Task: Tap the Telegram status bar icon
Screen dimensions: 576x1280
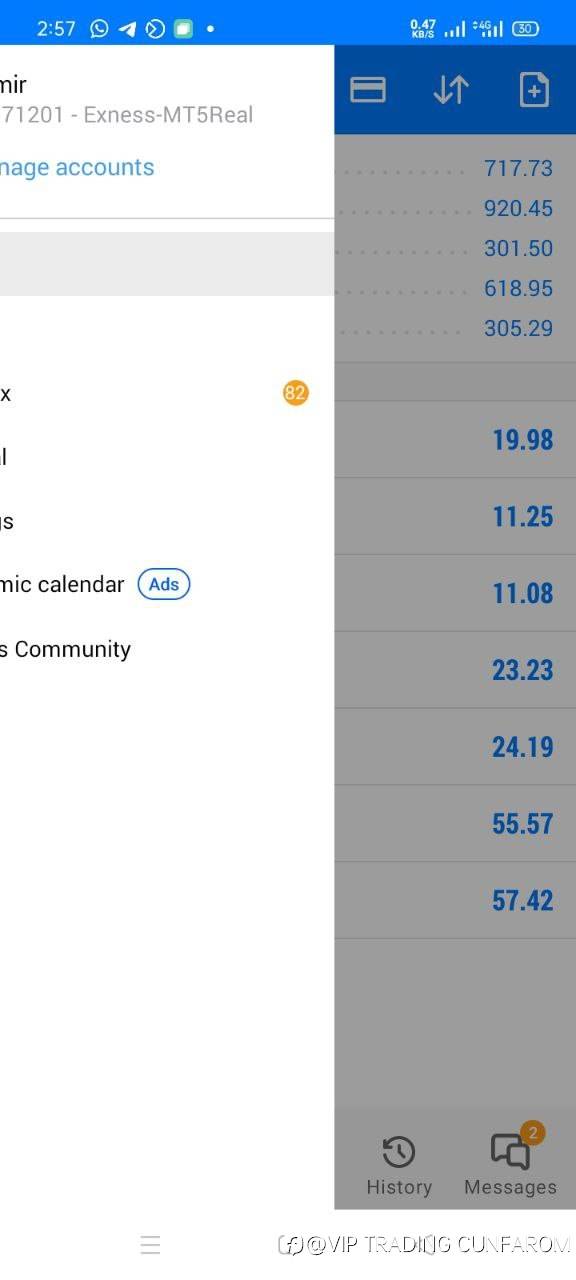Action: pyautogui.click(x=127, y=28)
